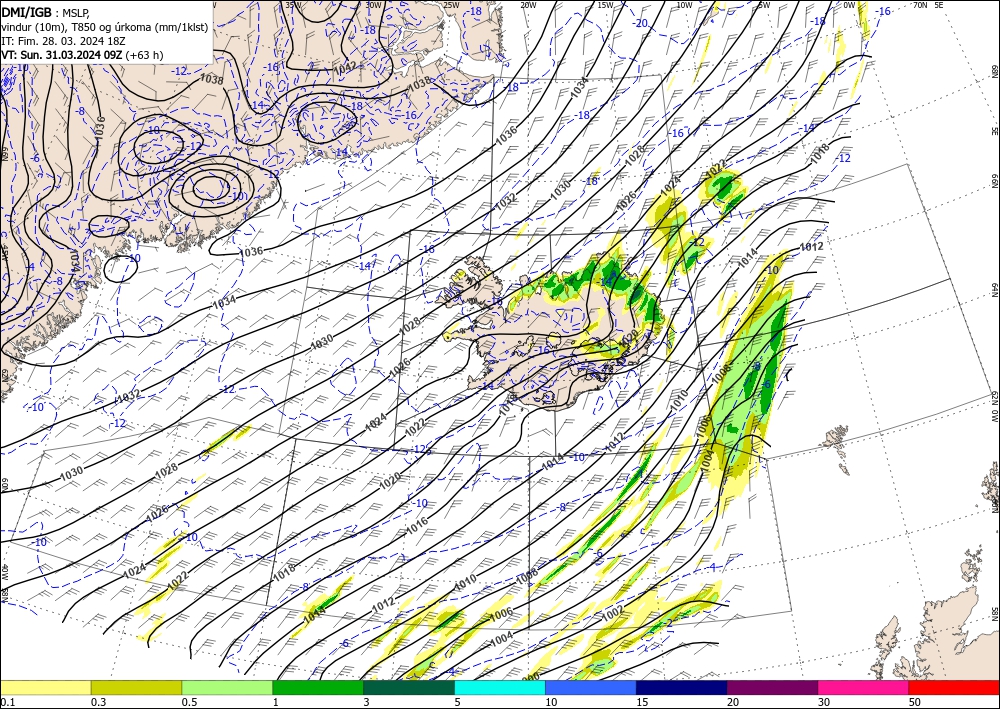Click the blue 10 to 15 legend band
Screen dimensions: 1000x709
591,687
